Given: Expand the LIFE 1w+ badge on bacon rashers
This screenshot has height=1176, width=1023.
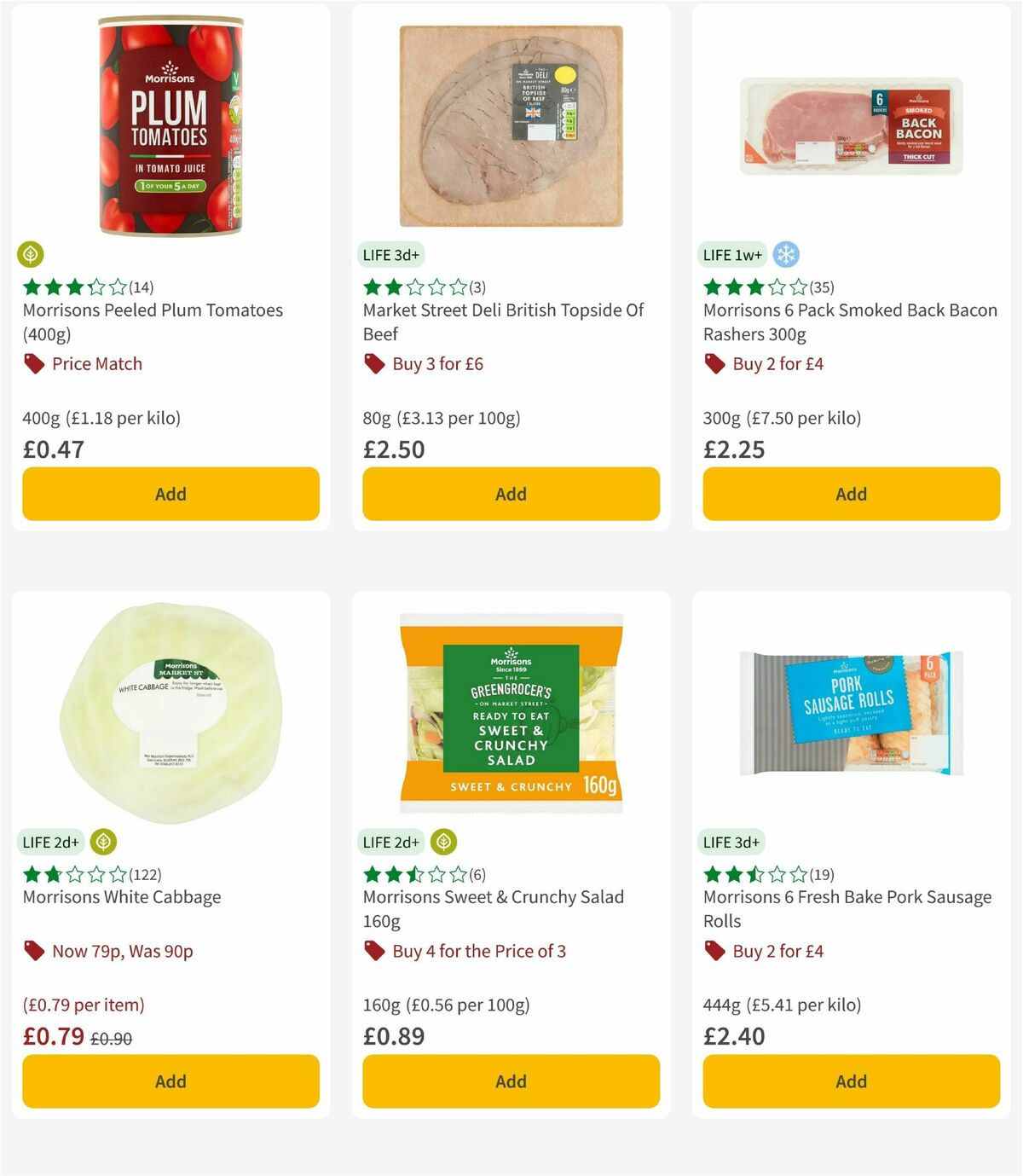Looking at the screenshot, I should point(731,254).
